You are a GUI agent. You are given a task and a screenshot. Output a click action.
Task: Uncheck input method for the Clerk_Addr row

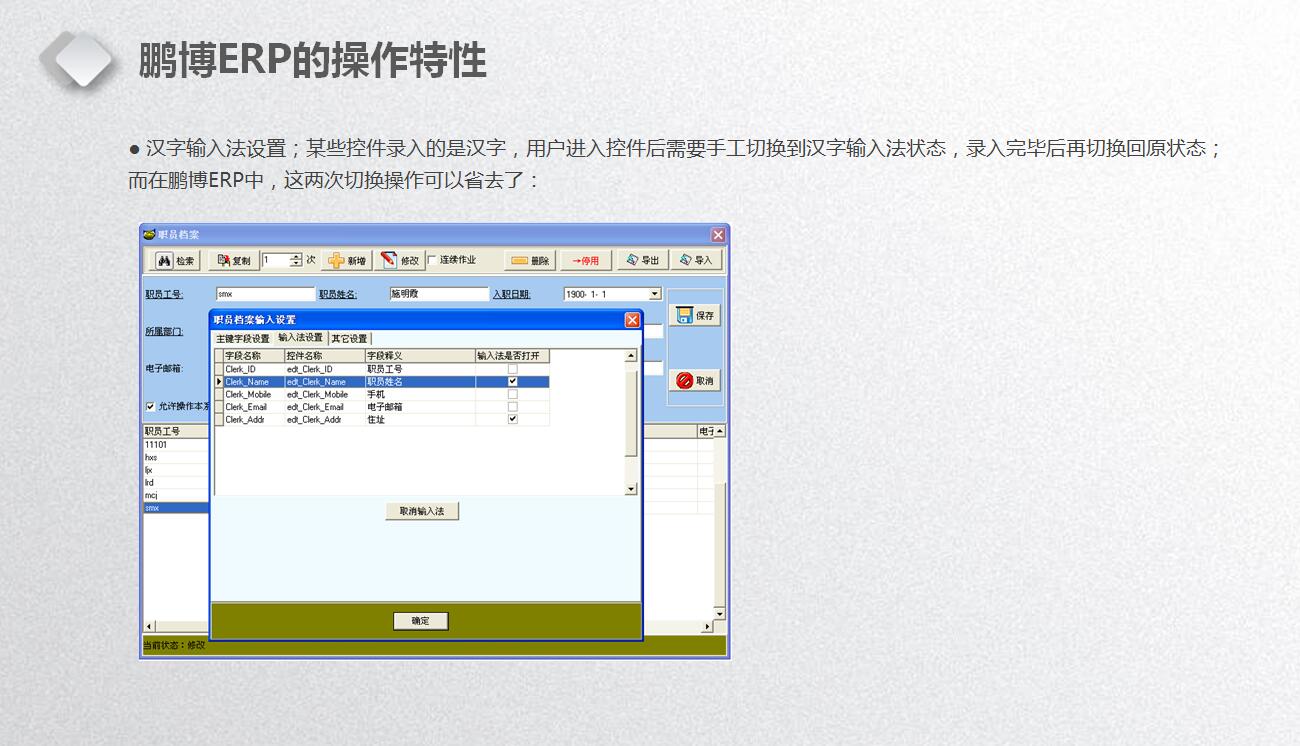(513, 420)
